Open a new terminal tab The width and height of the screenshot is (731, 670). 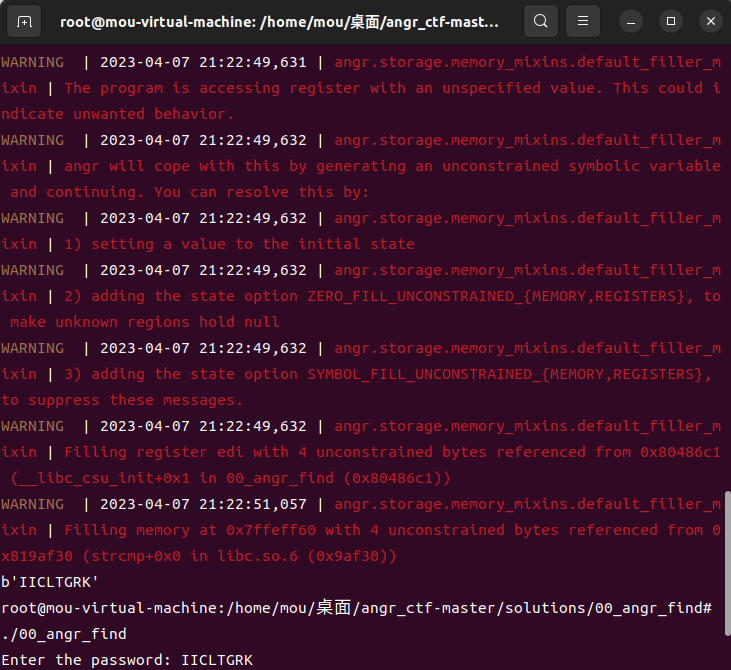25,21
